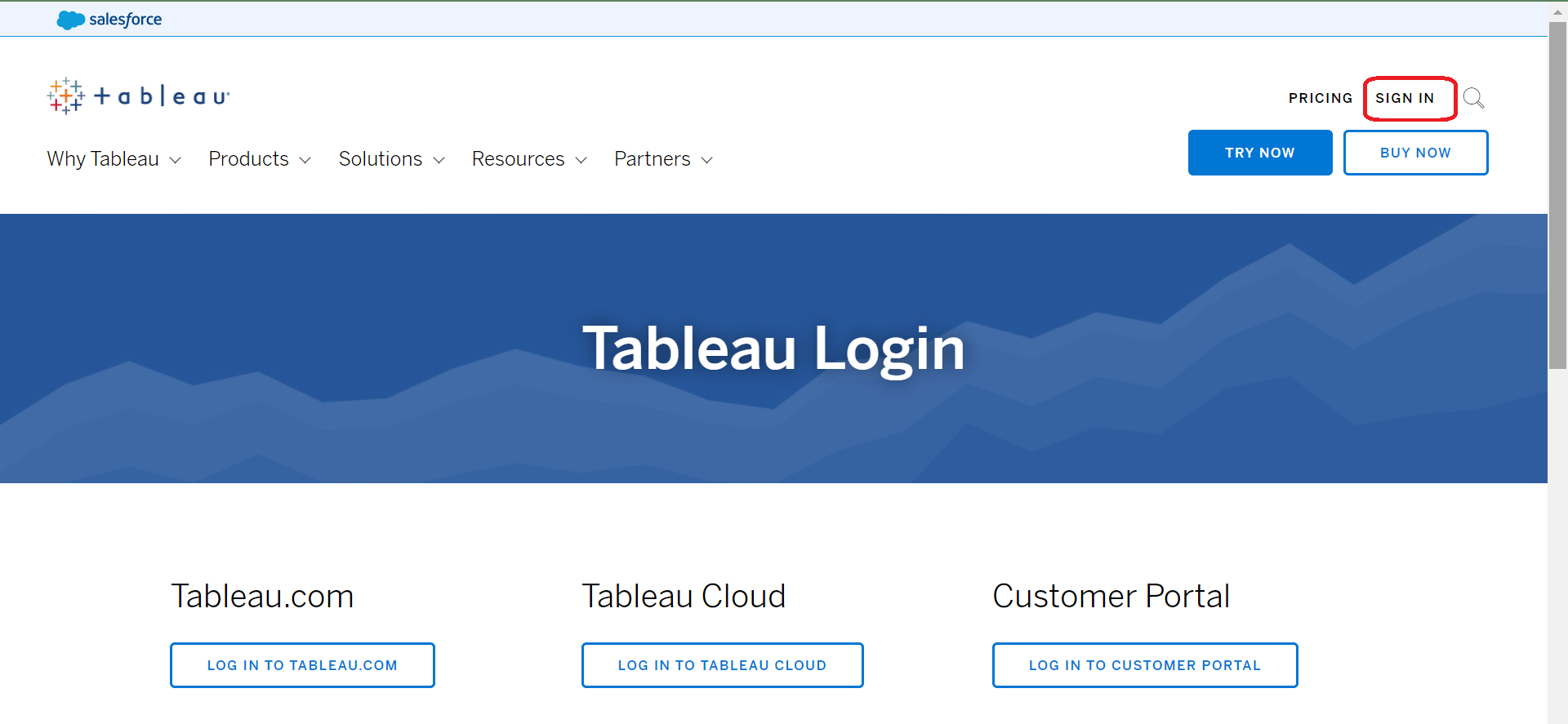Screen dimensions: 1568x724
Task: Click the page vertical scrollbar thumb
Action: (1557, 196)
